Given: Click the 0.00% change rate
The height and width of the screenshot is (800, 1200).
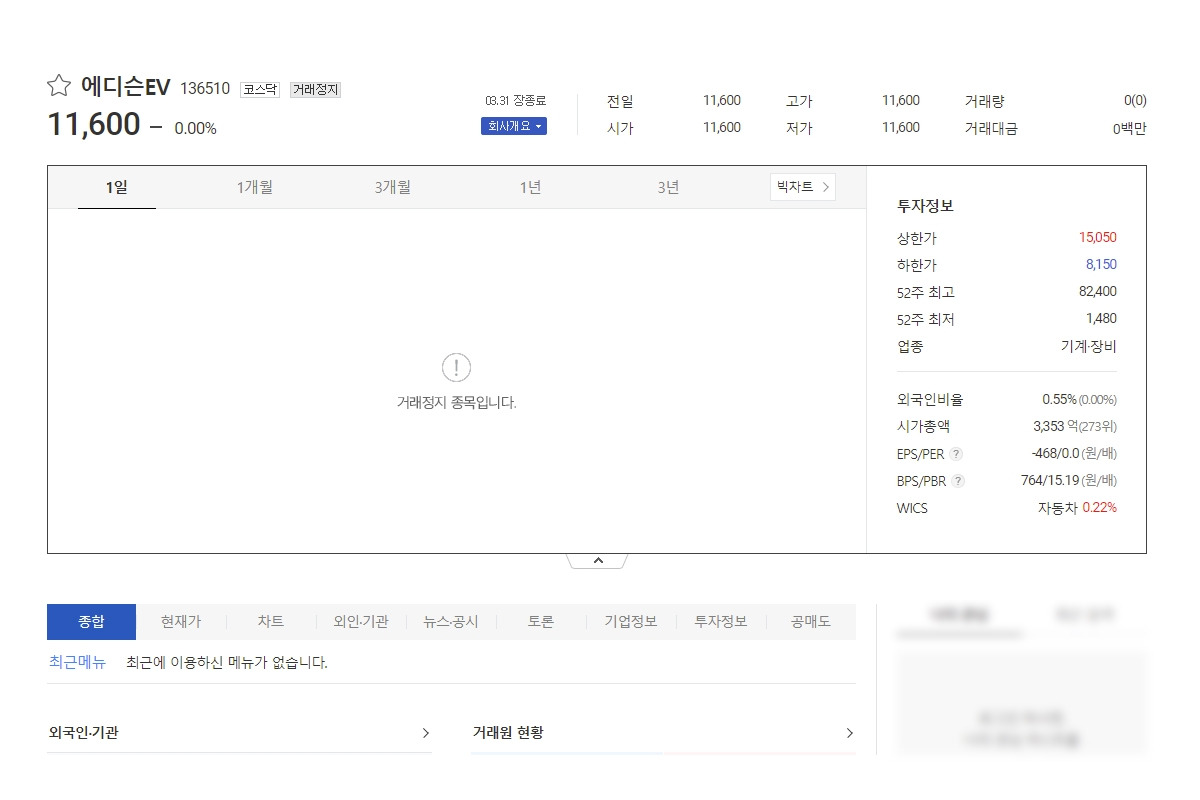Looking at the screenshot, I should 195,129.
